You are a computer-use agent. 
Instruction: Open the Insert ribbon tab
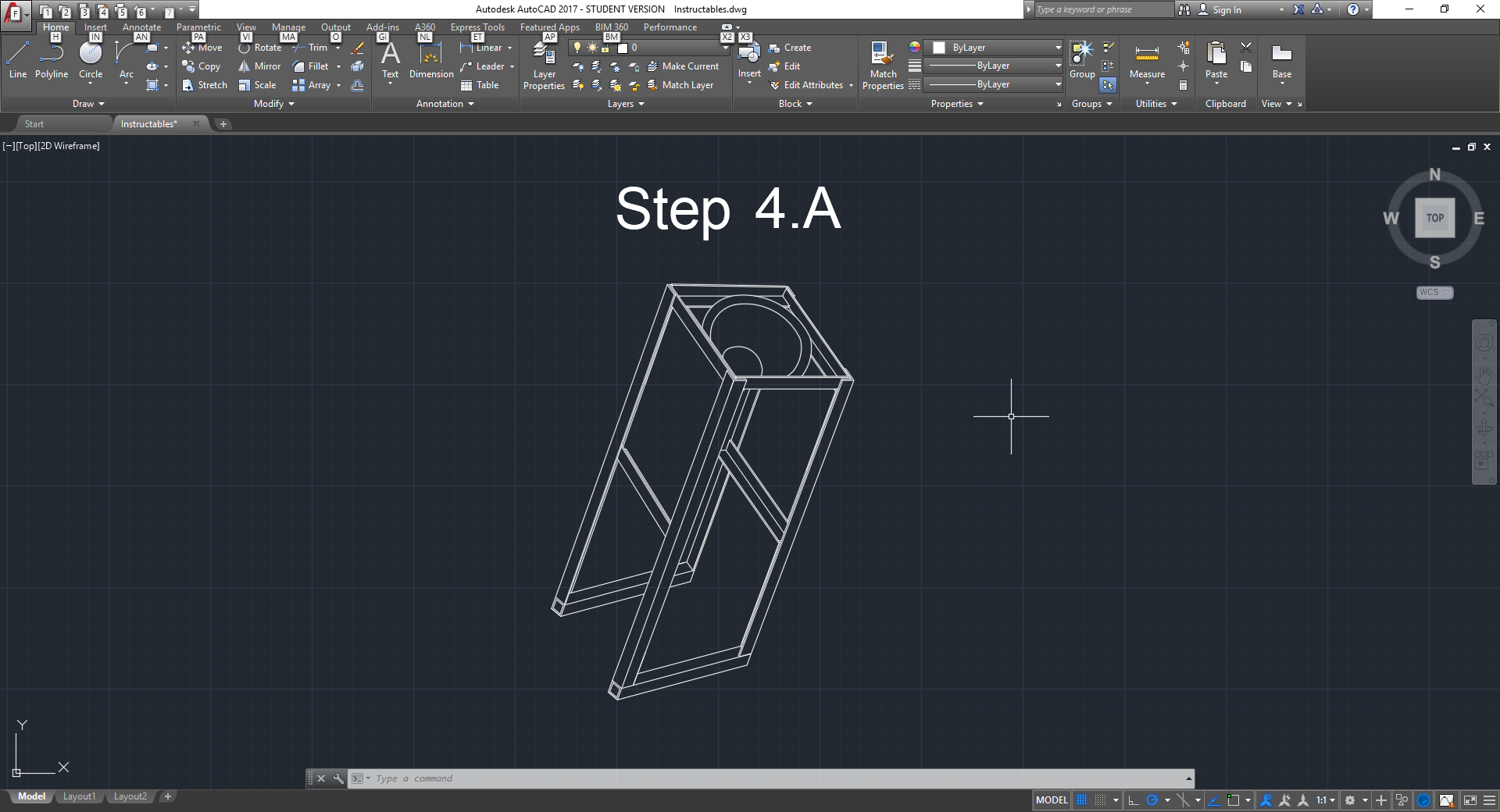[95, 27]
